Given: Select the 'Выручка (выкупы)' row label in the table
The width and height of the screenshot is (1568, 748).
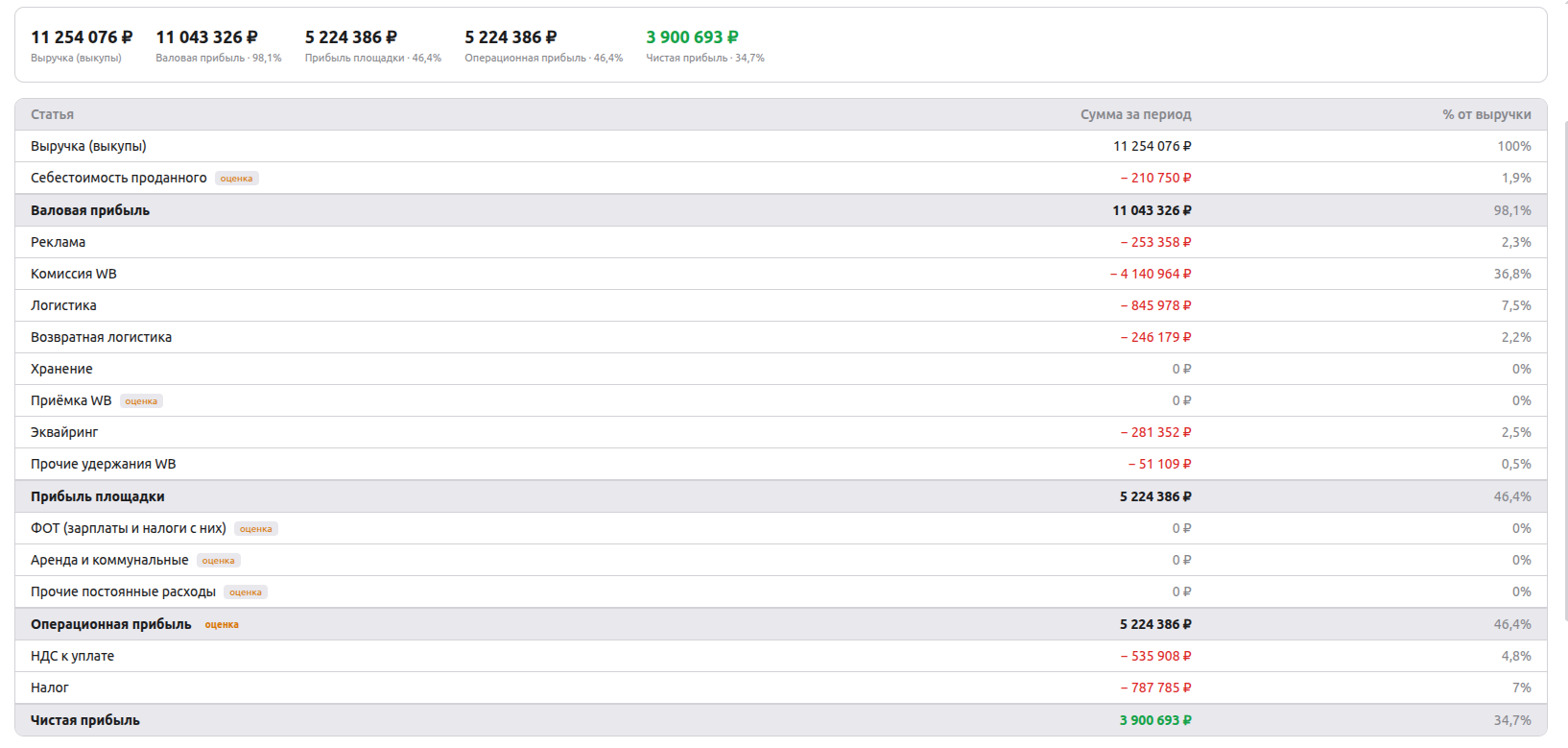Looking at the screenshot, I should coord(88,146).
